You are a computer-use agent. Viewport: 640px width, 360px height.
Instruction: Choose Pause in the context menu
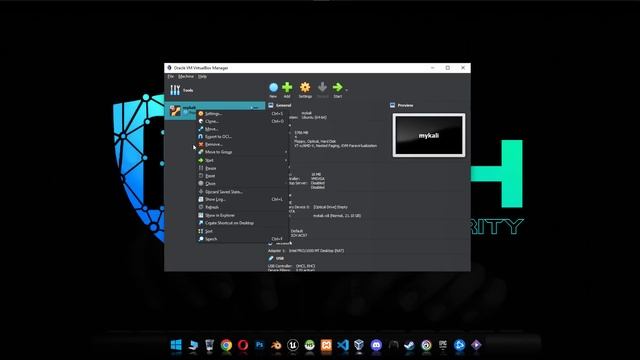click(242, 168)
